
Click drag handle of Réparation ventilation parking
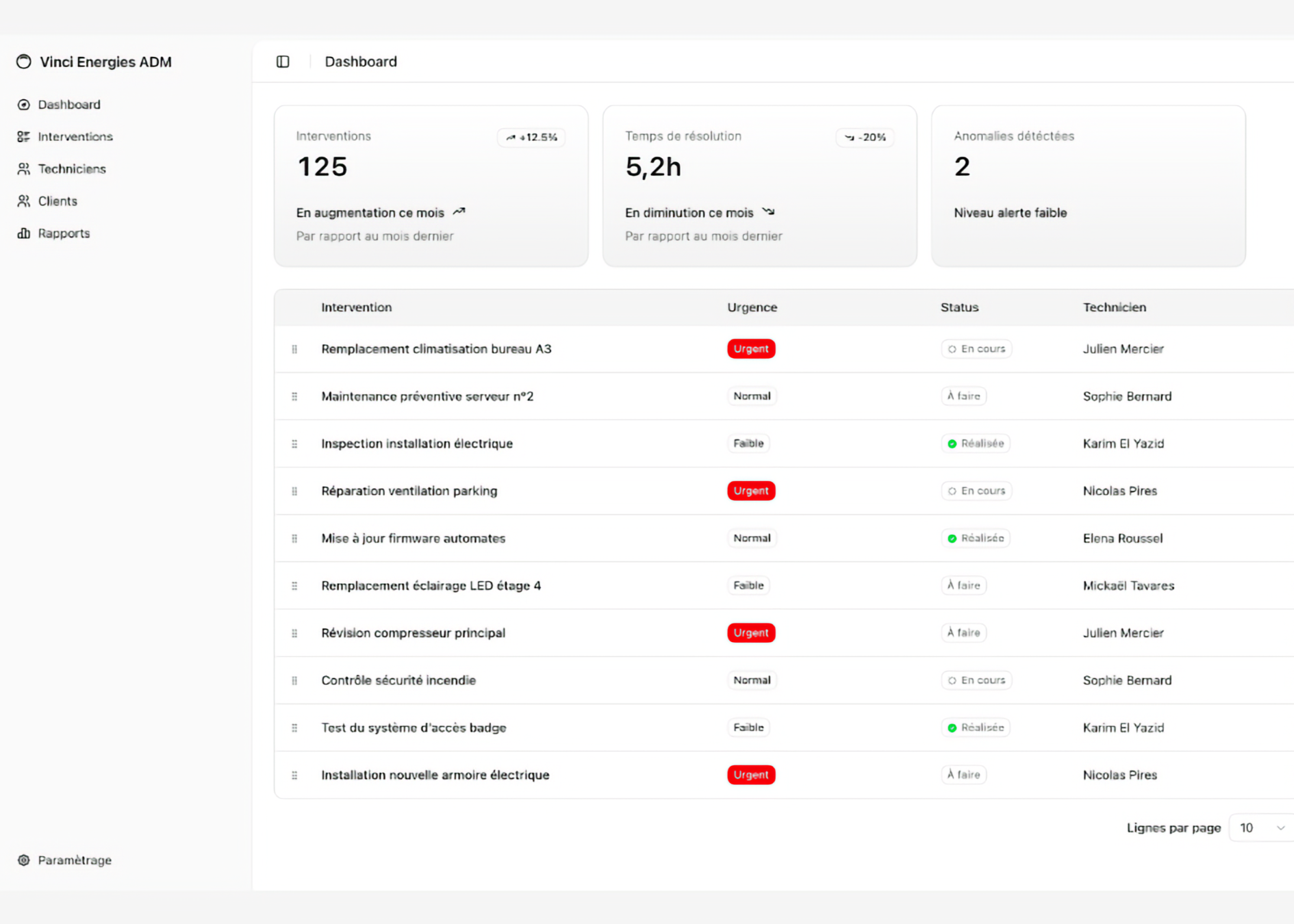click(294, 491)
